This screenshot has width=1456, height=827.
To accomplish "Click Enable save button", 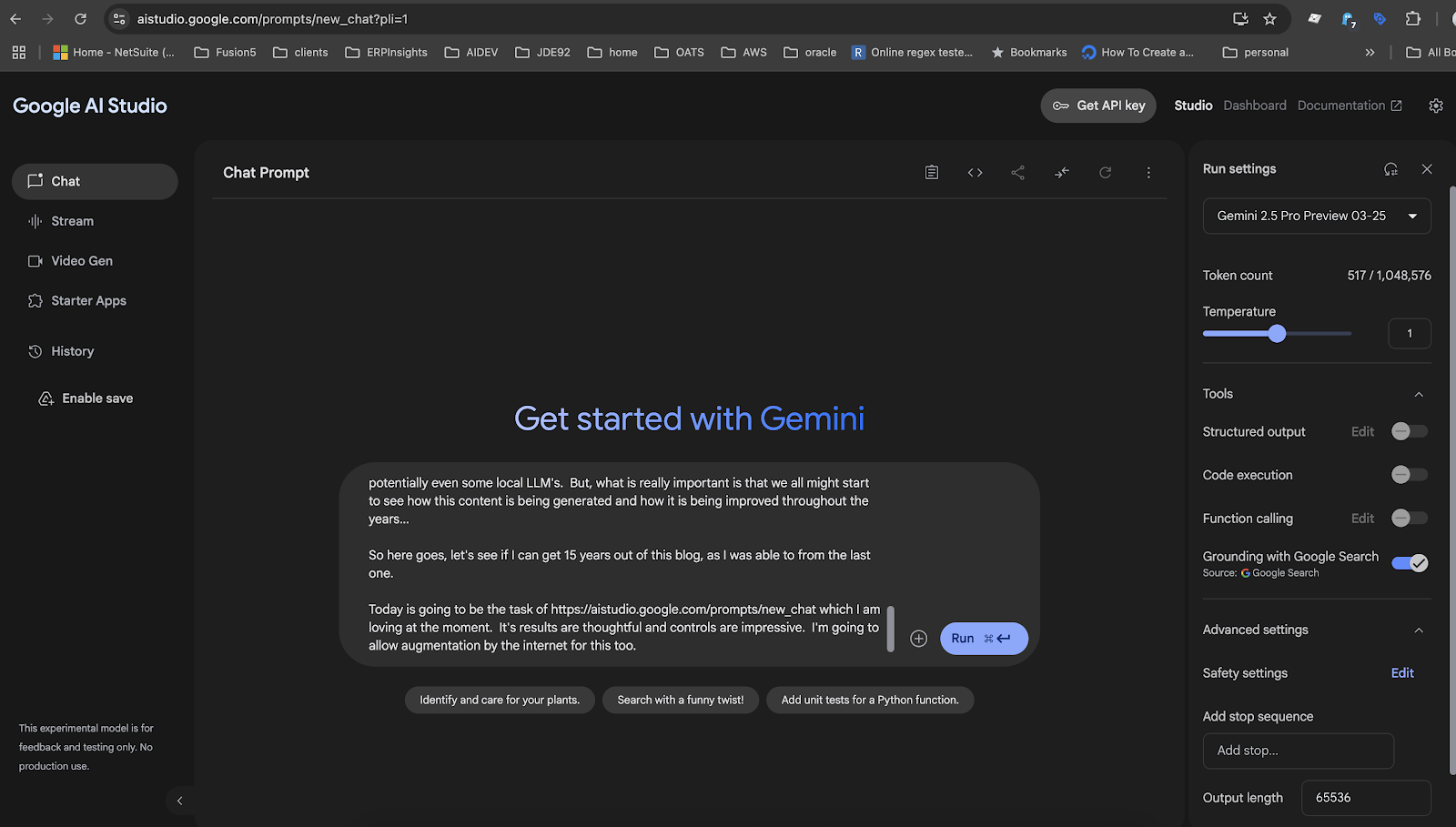I will point(86,398).
